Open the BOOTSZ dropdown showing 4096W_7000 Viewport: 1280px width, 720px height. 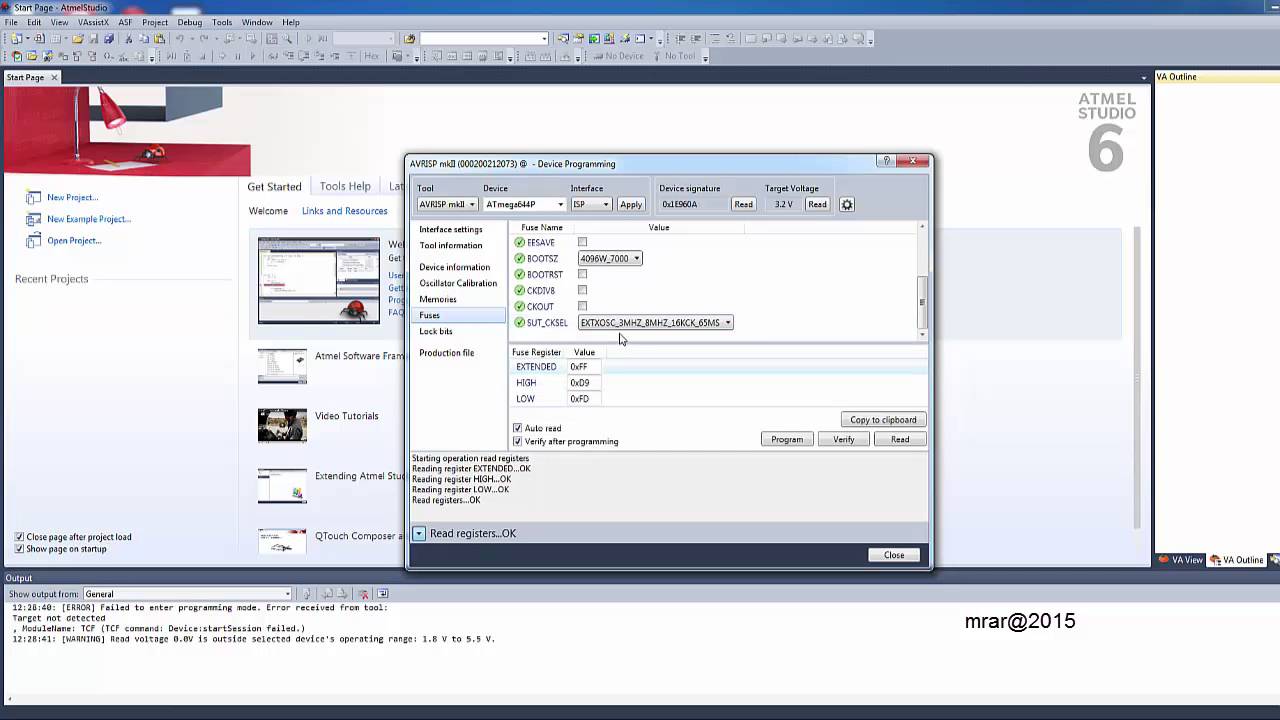pyautogui.click(x=610, y=258)
